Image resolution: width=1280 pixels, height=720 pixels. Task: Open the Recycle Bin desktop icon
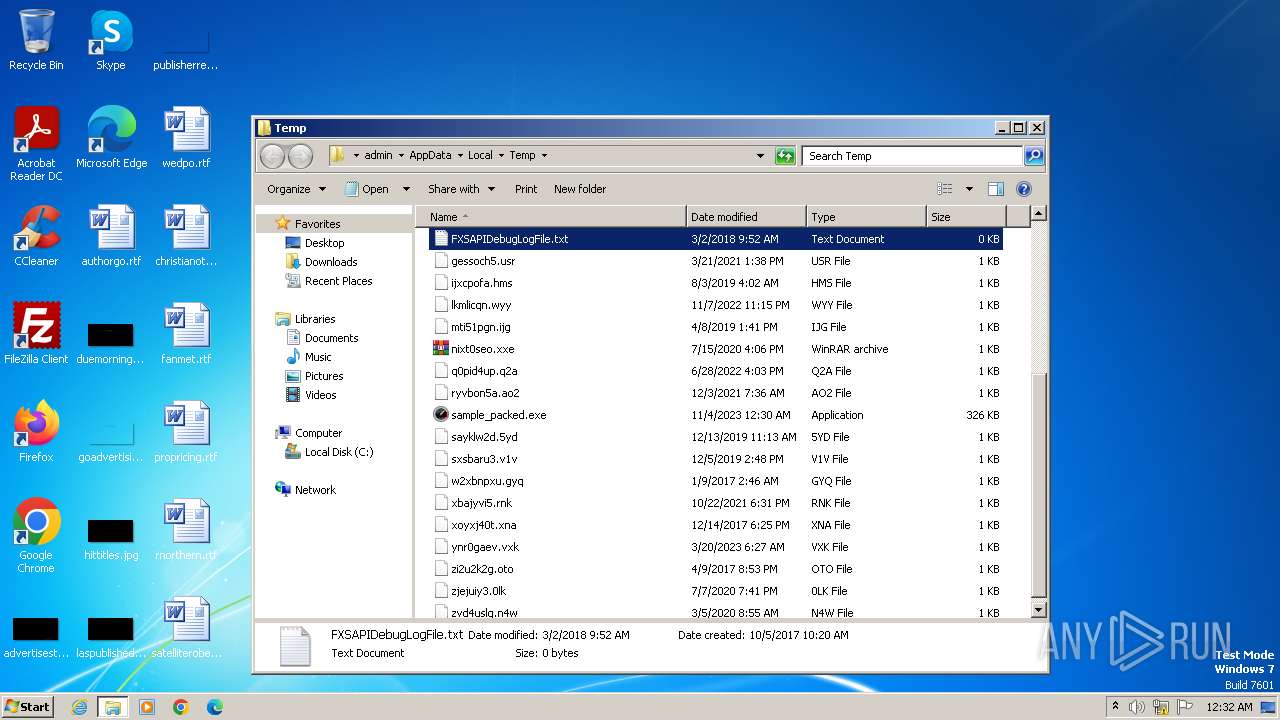(36, 40)
